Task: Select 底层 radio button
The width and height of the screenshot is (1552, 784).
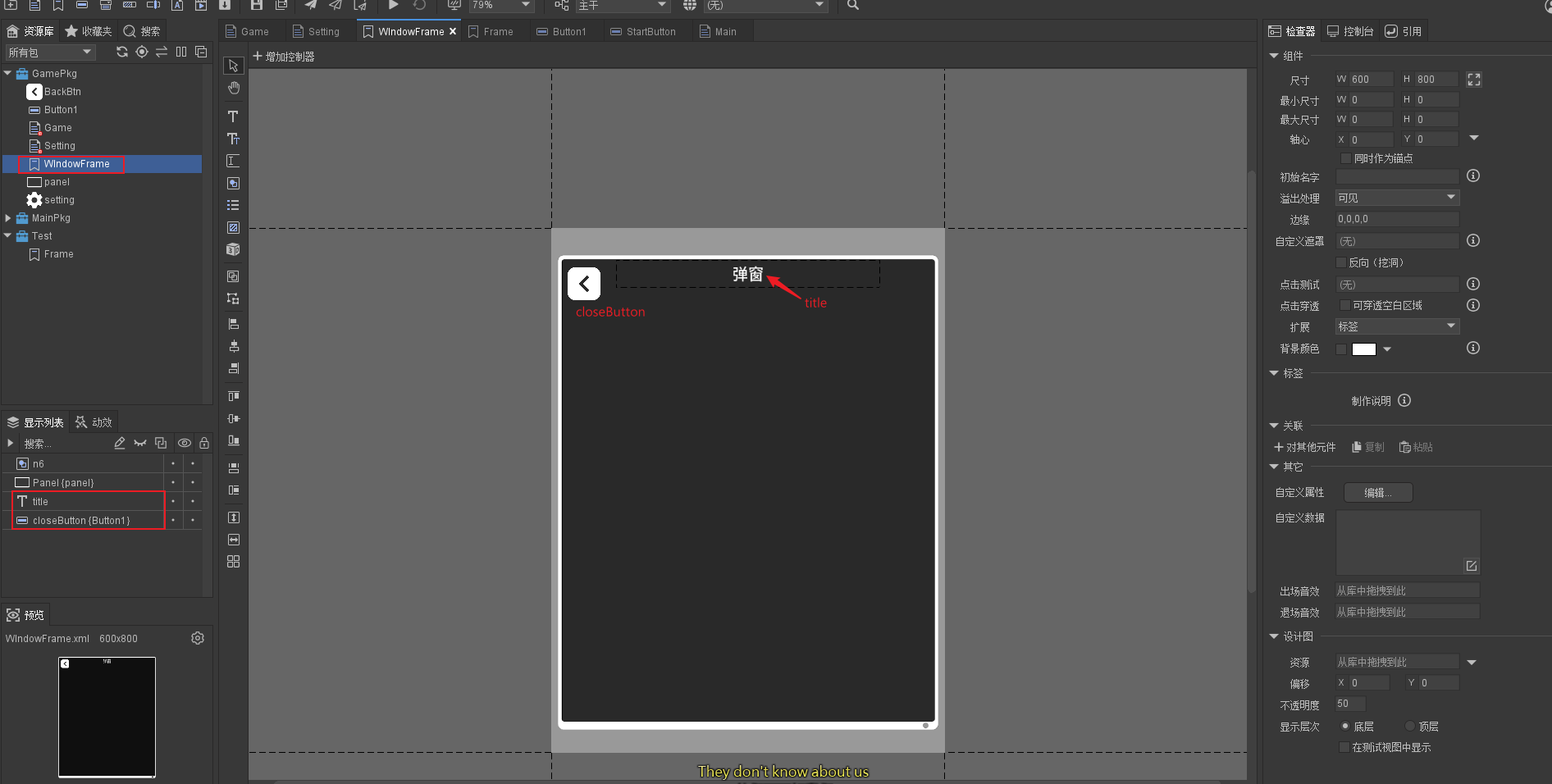Action: [1345, 726]
